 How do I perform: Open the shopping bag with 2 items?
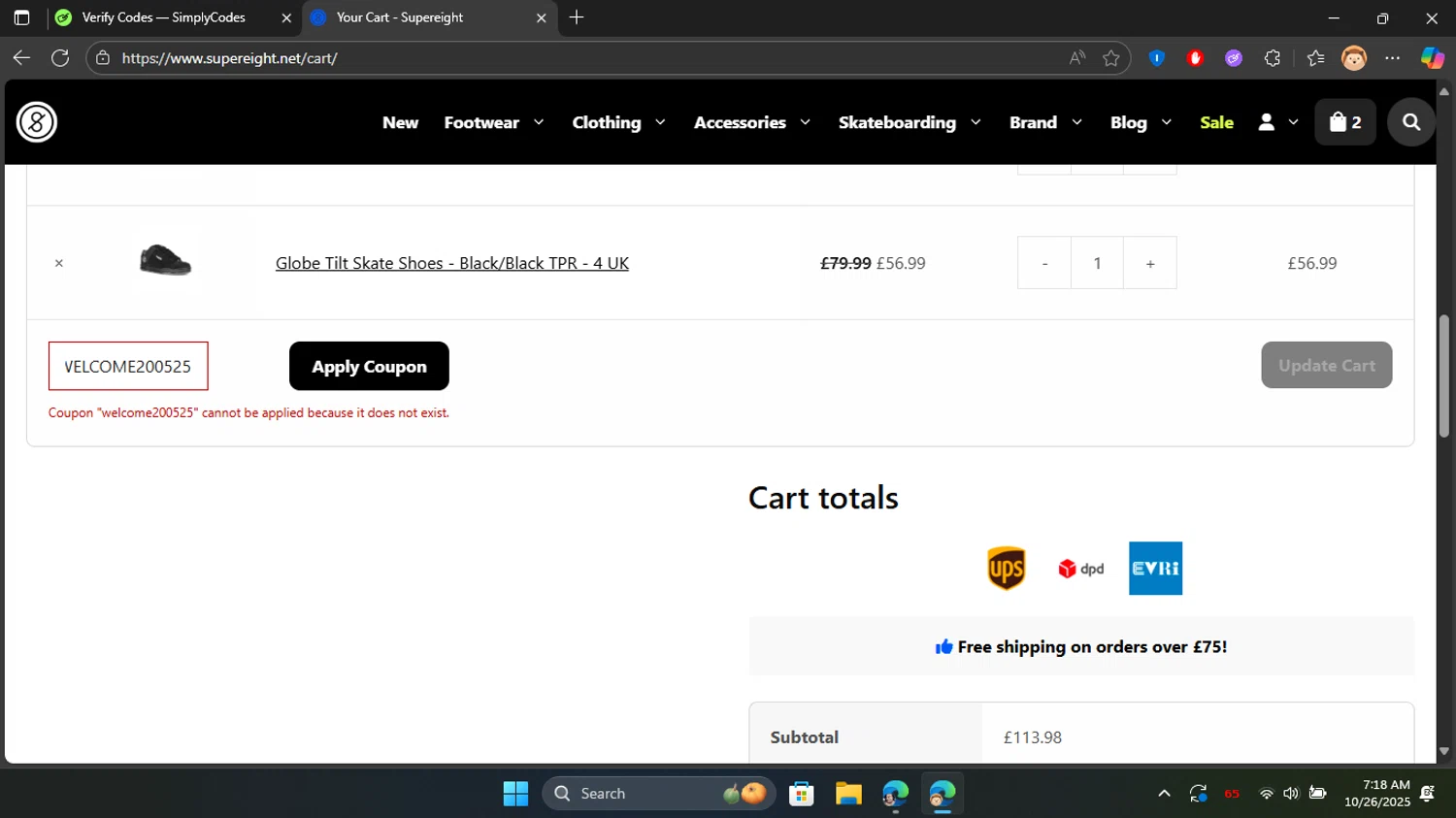[1345, 122]
